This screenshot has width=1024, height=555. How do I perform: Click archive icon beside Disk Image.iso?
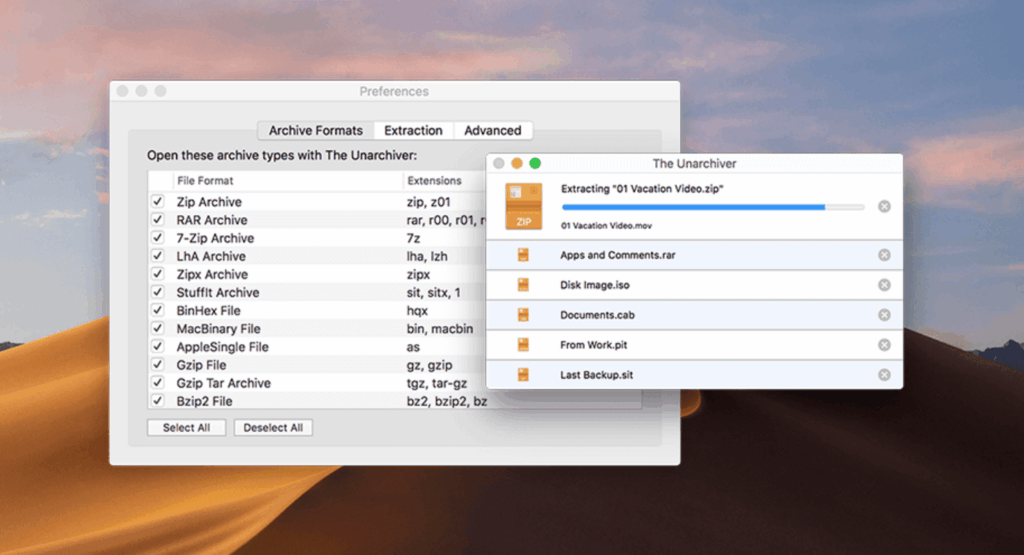click(x=523, y=285)
